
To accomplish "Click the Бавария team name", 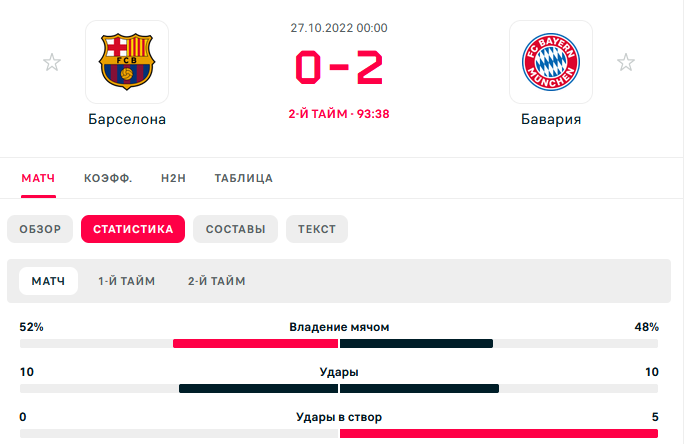I will 551,119.
